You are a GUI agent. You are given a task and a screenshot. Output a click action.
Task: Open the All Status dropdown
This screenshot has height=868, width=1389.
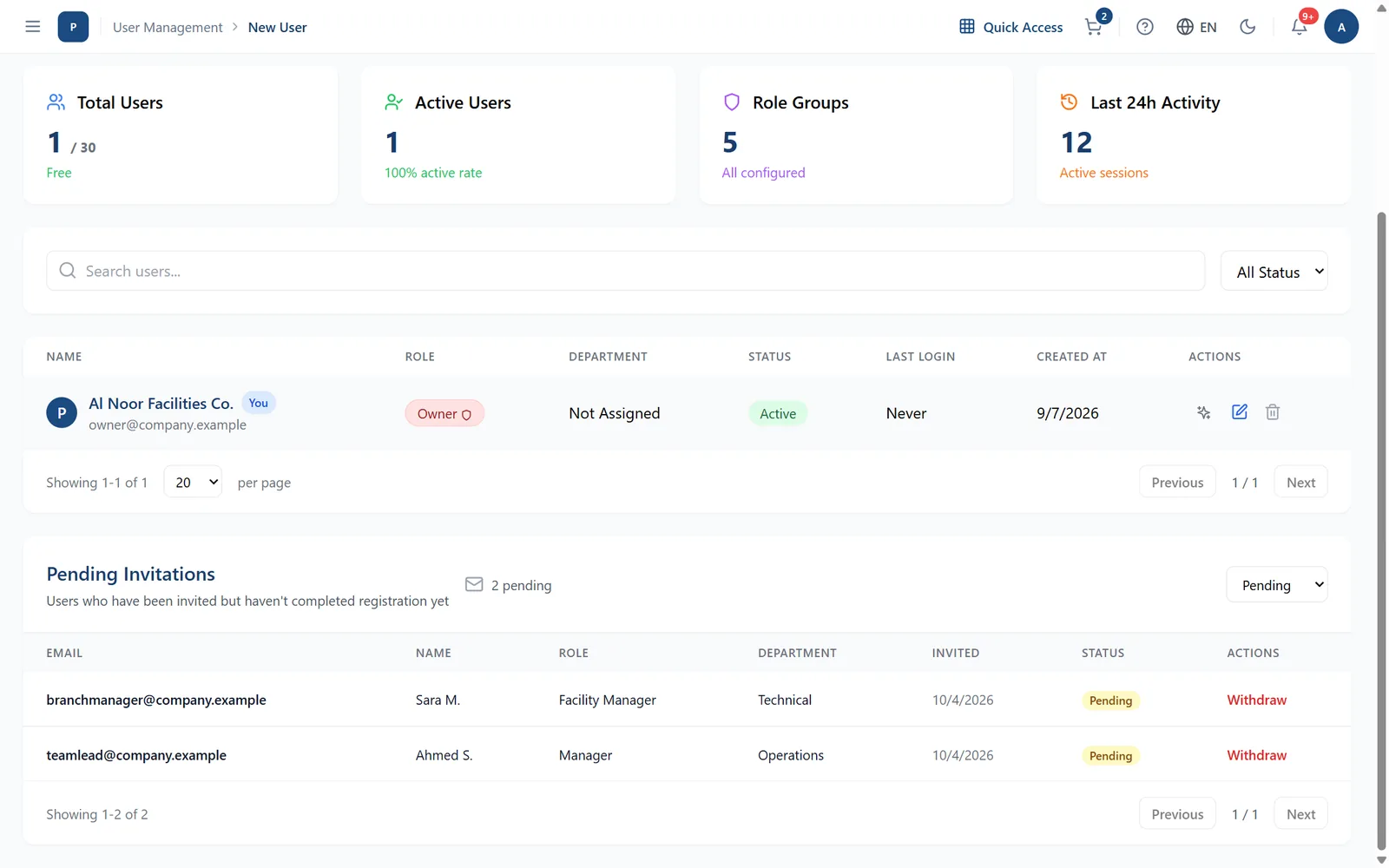[1274, 272]
